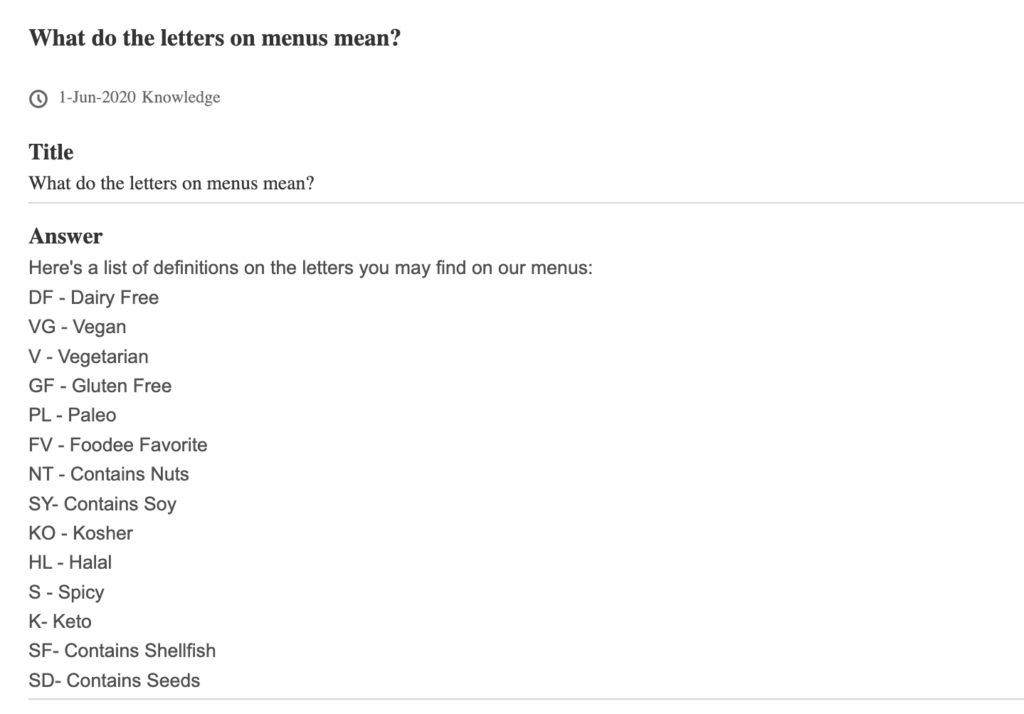Click the Knowledge label next to date
Image resolution: width=1024 pixels, height=714 pixels.
coord(181,97)
